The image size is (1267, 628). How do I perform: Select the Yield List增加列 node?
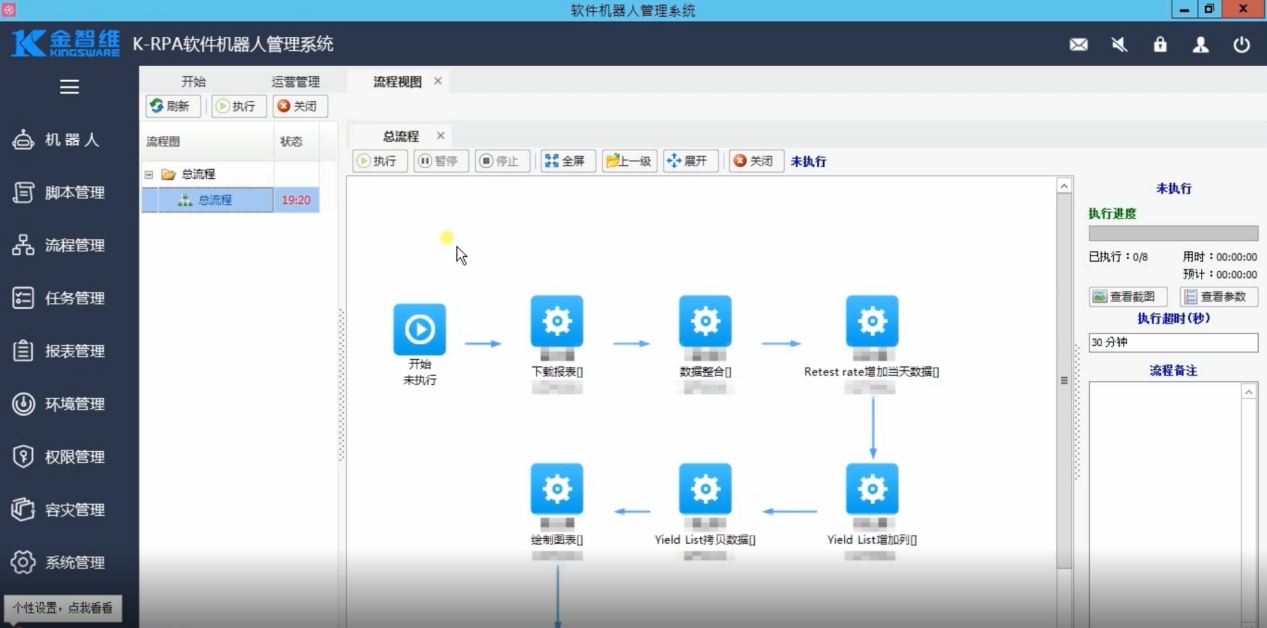click(872, 489)
